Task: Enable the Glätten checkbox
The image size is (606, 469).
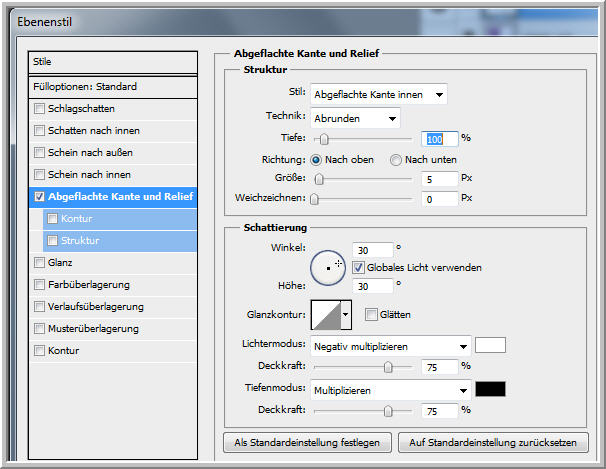Action: 371,314
